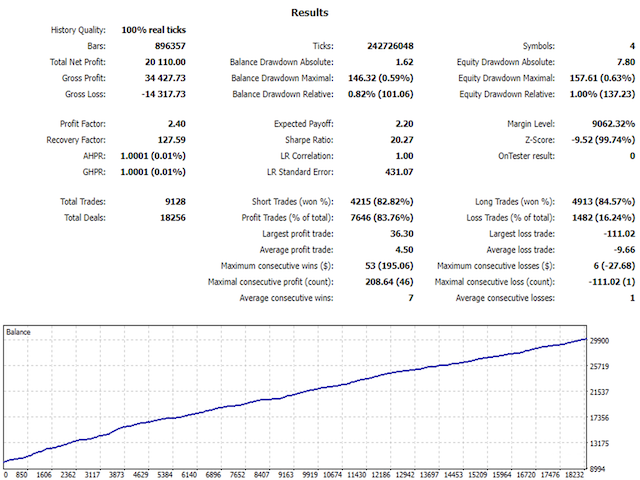Click Equity Drawdown Absolute value 7.80

pyautogui.click(x=626, y=62)
